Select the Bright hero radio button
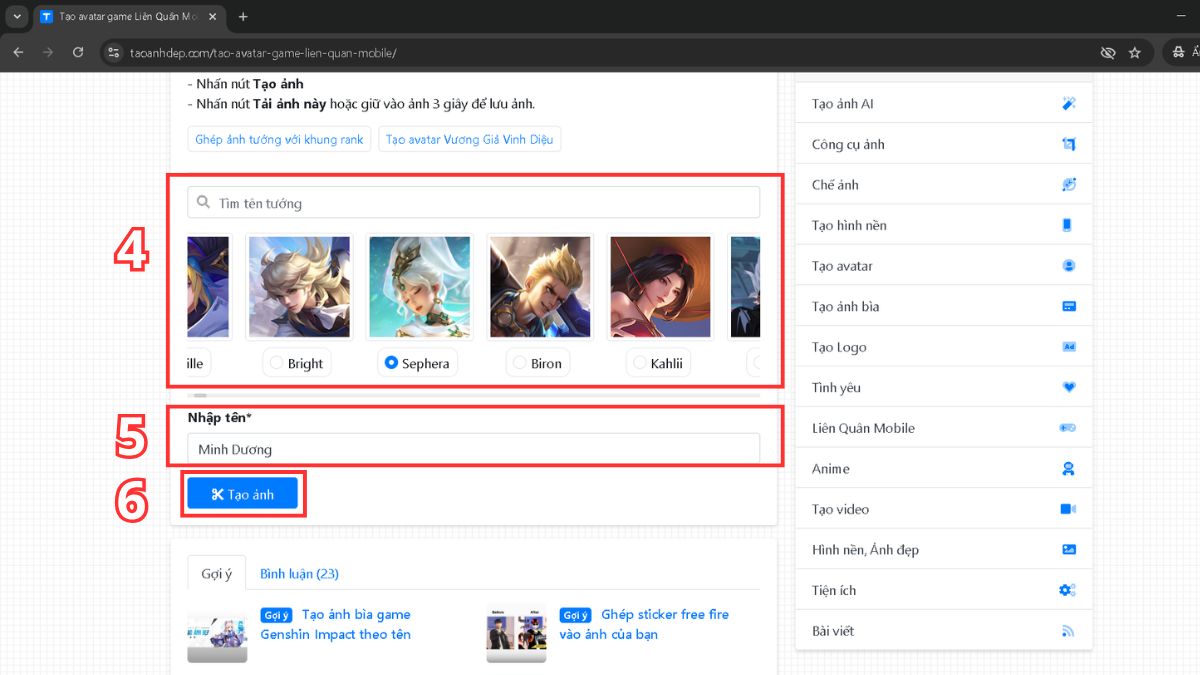Image resolution: width=1200 pixels, height=675 pixels. (277, 363)
